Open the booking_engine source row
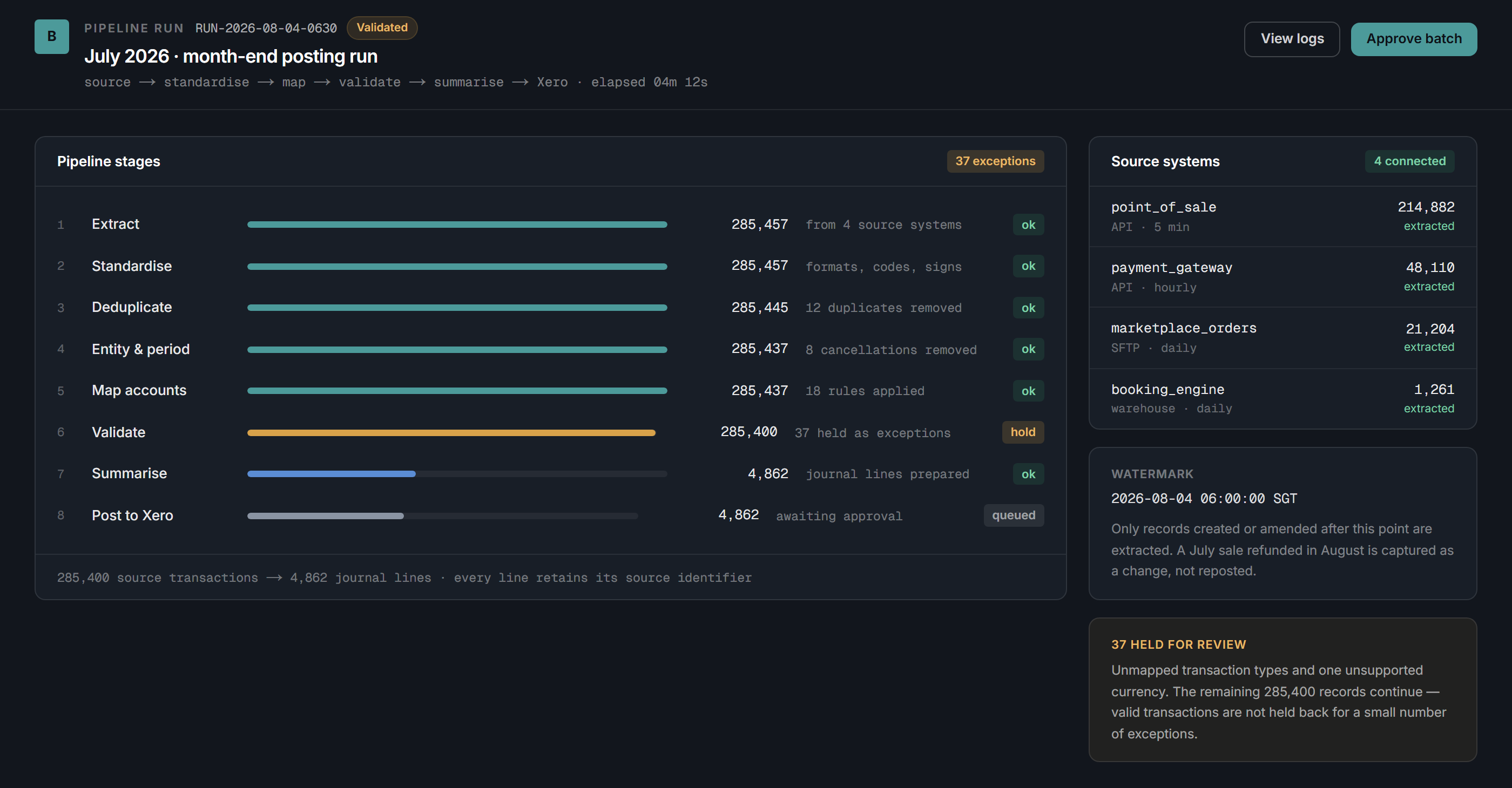The width and height of the screenshot is (1512, 788). point(1282,398)
